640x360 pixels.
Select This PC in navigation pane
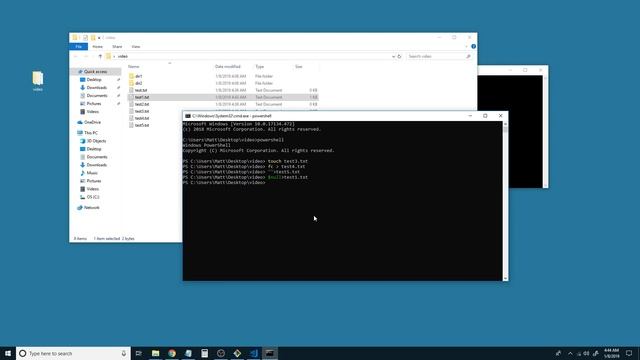(x=91, y=133)
